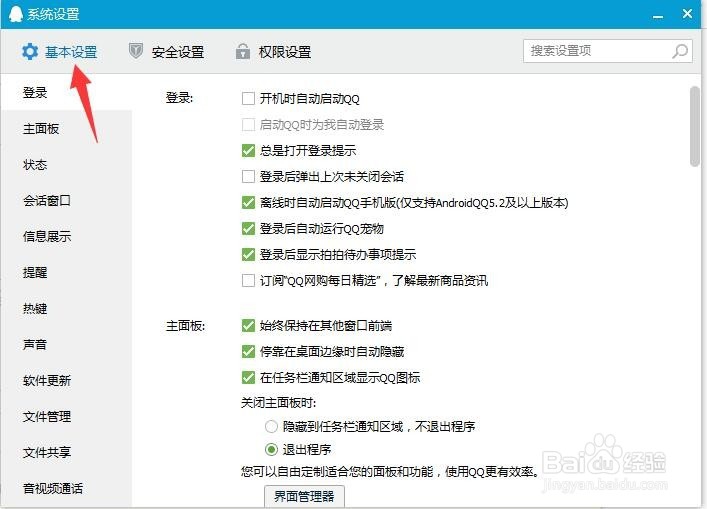Open the 界面管理器 button
The height and width of the screenshot is (509, 707).
tap(304, 496)
